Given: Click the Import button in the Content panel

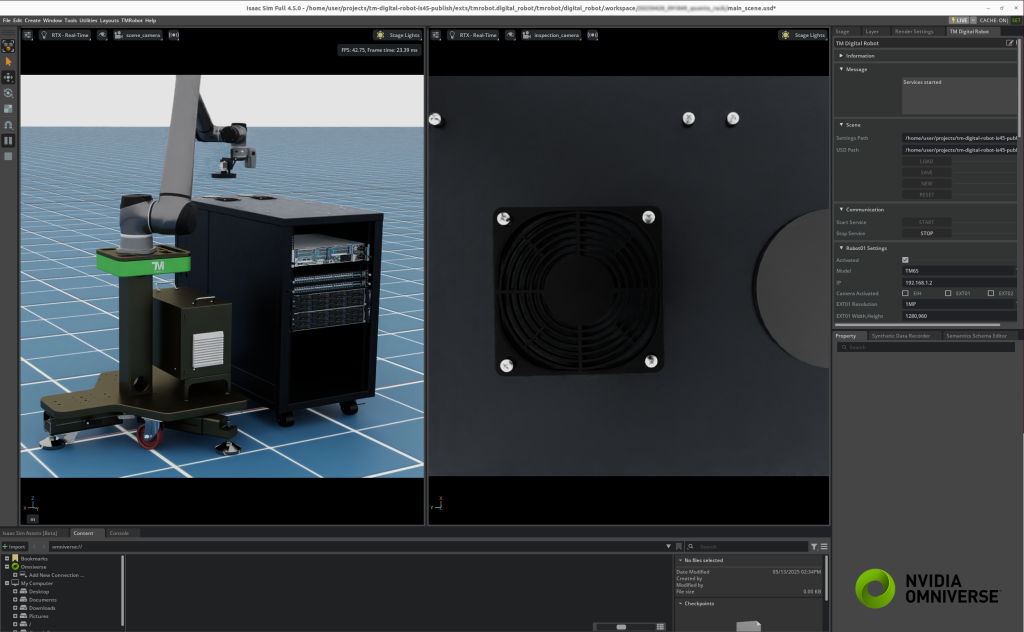Looking at the screenshot, I should tap(13, 546).
